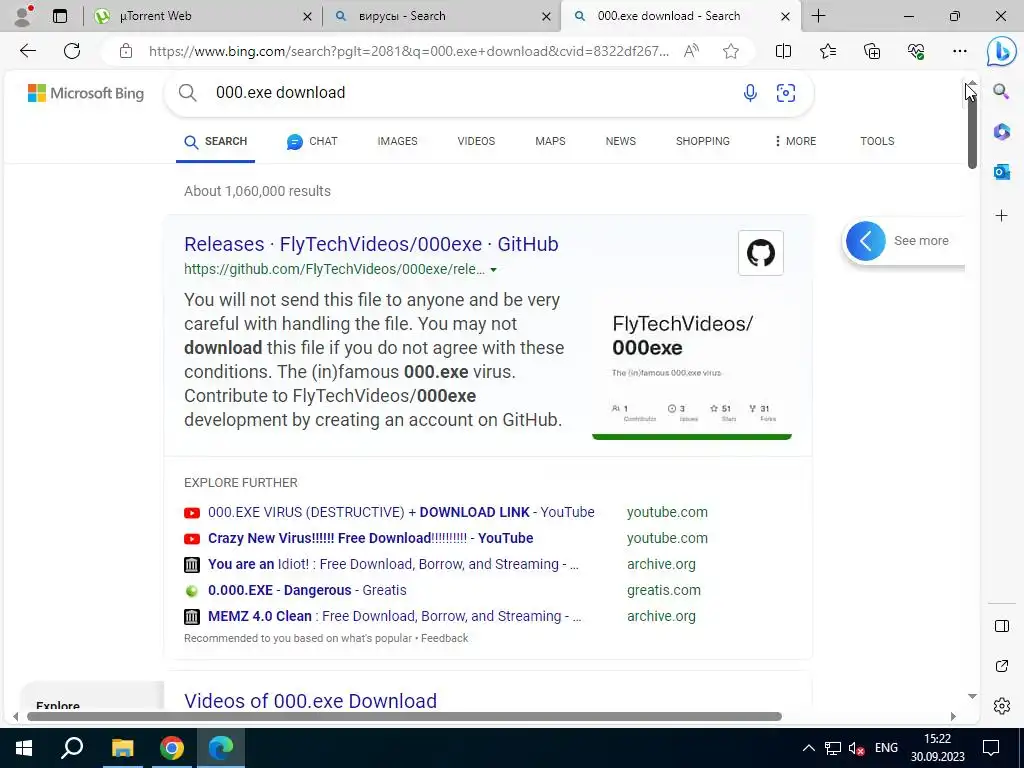
Task: Select the IMAGES search tab
Action: [x=397, y=141]
